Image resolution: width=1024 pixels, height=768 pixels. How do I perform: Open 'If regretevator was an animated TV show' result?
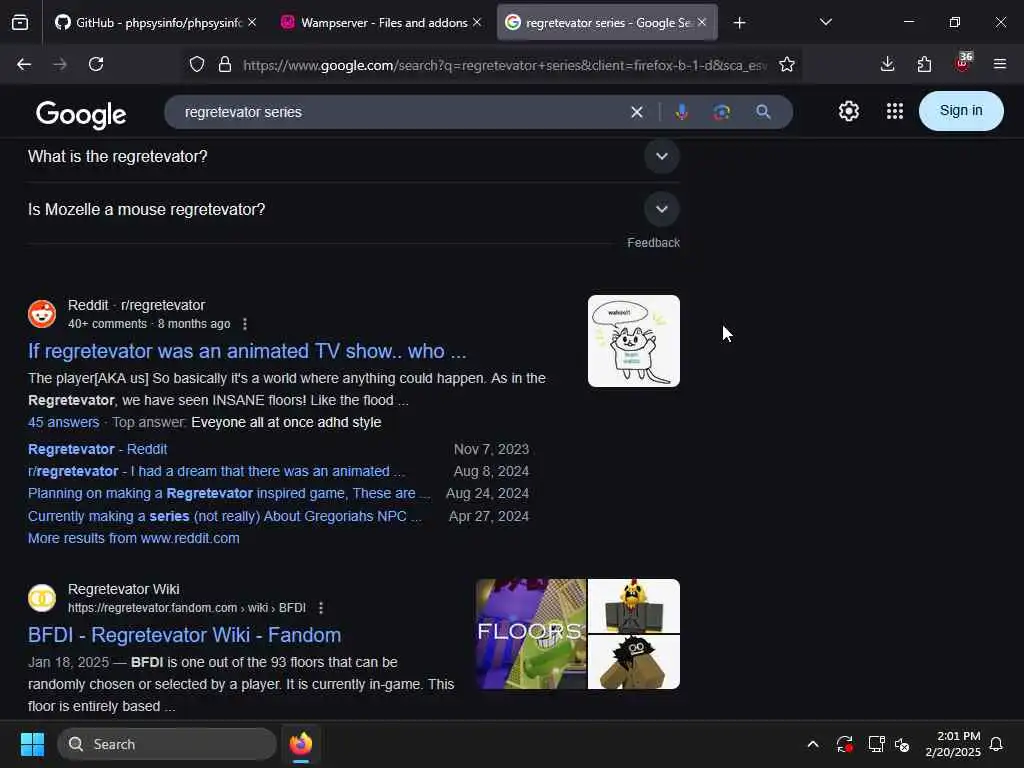(x=247, y=351)
